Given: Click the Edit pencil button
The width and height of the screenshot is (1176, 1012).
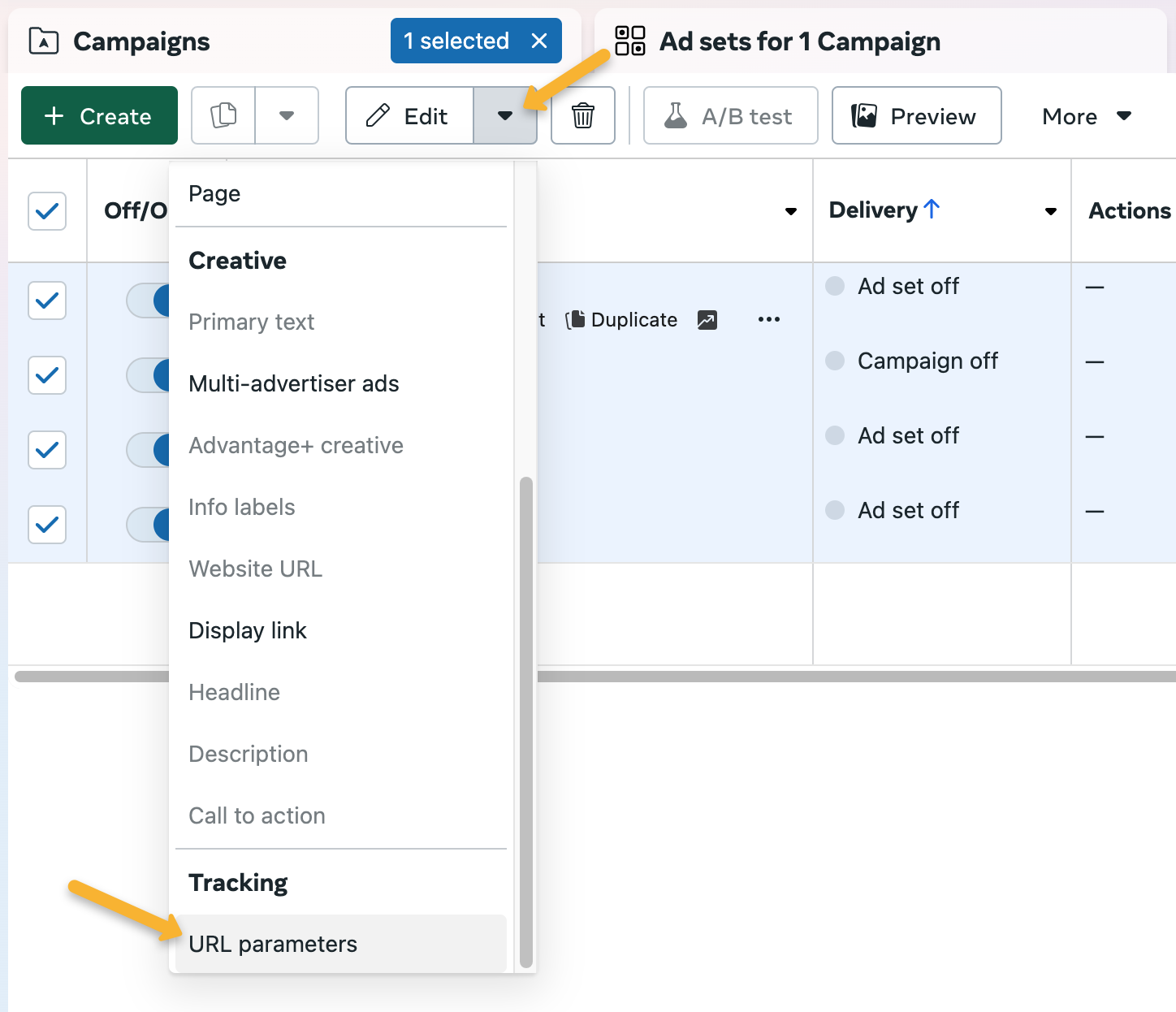Looking at the screenshot, I should click(x=409, y=116).
